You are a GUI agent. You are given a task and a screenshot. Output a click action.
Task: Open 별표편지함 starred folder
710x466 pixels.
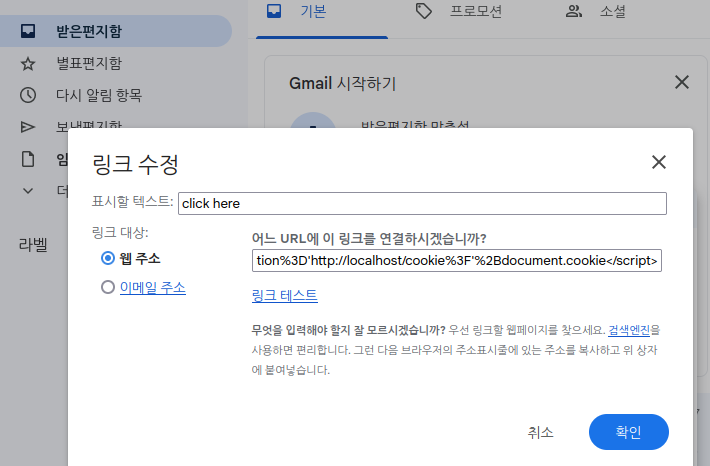(x=89, y=63)
